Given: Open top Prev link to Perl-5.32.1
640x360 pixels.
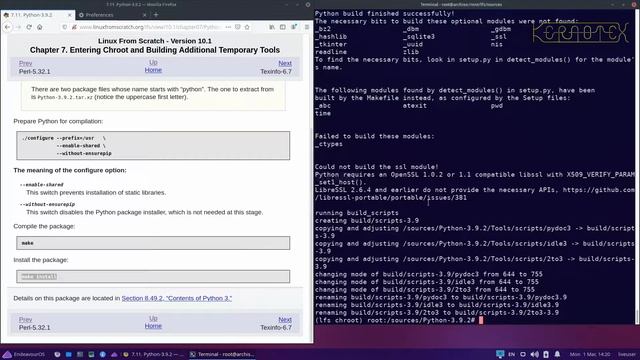Looking at the screenshot, I should (25, 63).
